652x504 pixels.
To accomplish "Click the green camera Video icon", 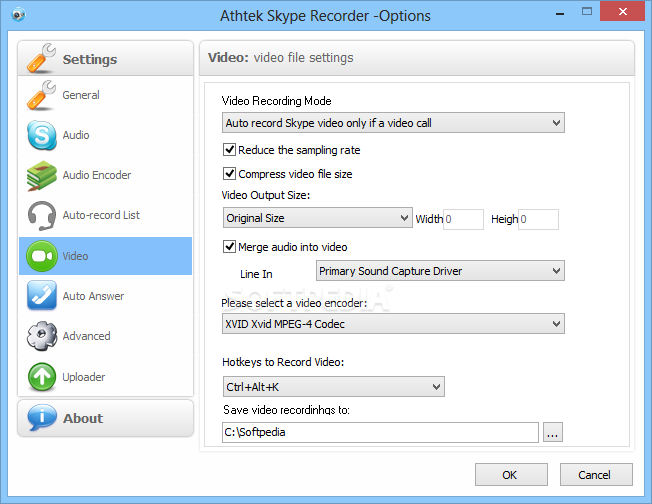I will pos(42,256).
